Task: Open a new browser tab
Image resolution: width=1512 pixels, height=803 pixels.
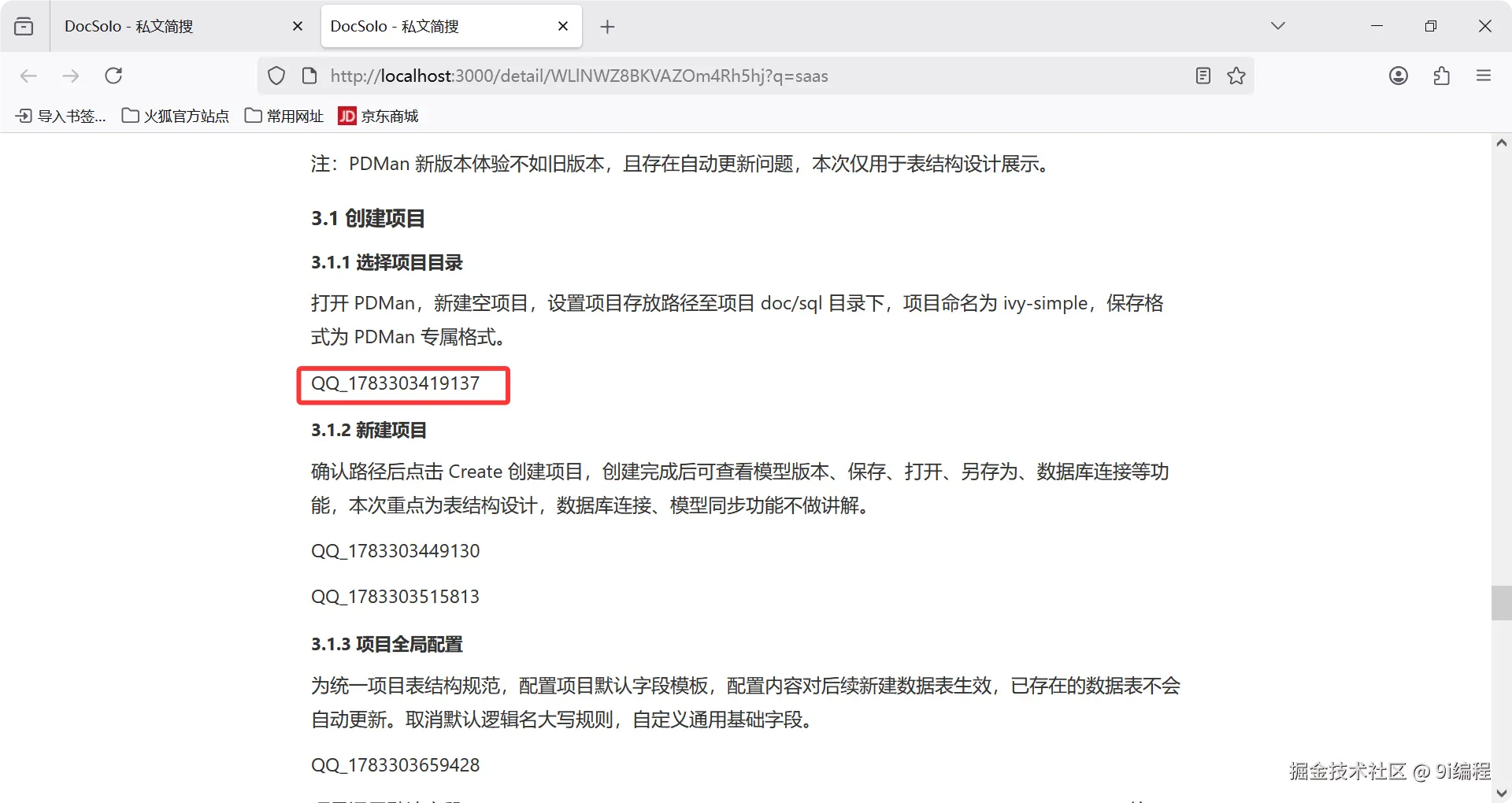Action: coord(607,27)
